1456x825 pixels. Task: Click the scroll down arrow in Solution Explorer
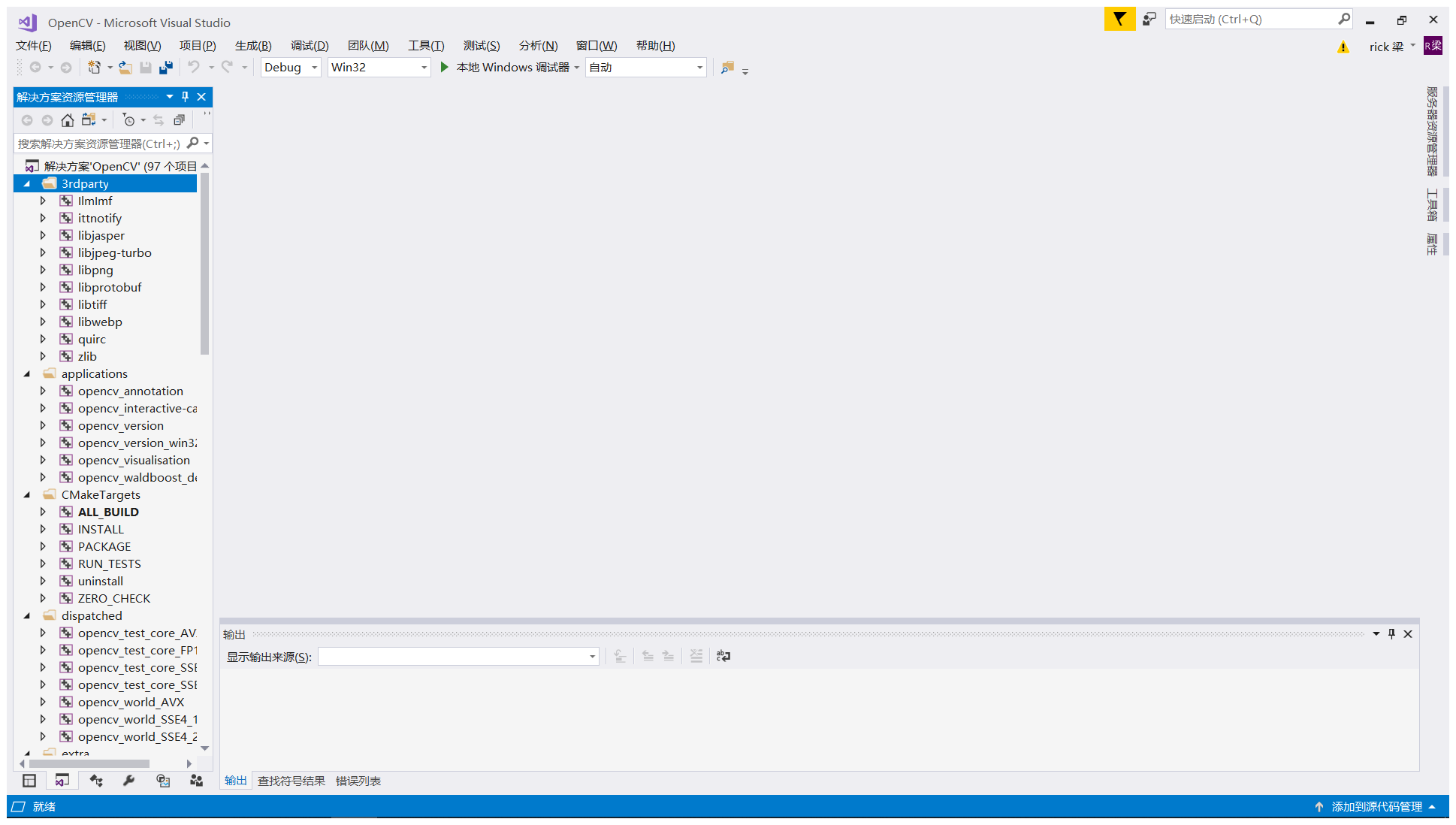click(x=204, y=748)
